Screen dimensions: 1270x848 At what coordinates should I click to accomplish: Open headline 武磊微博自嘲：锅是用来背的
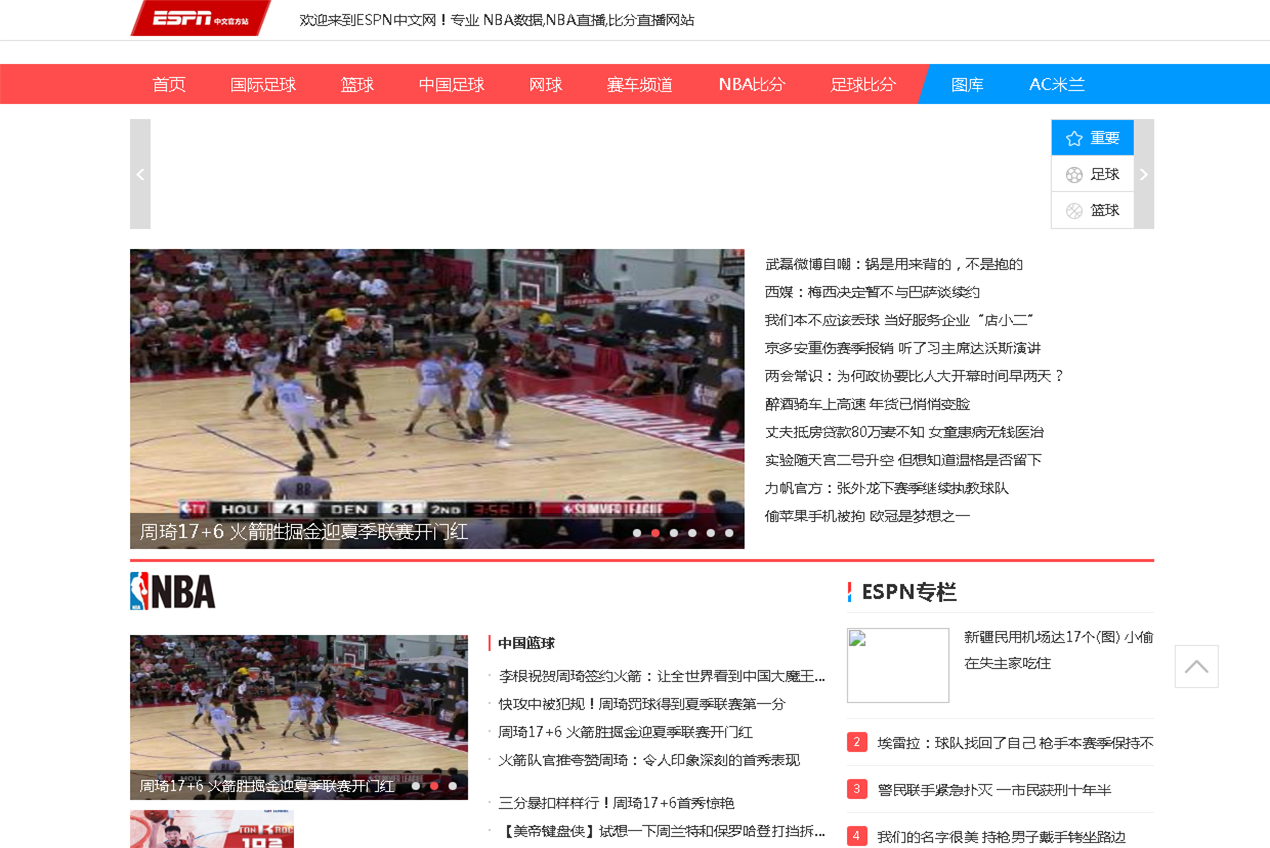(894, 264)
